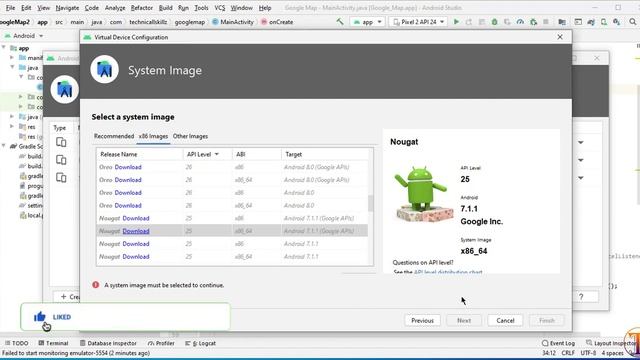Click the onCreate breadcrumb
The height and width of the screenshot is (360, 640).
tap(277, 22)
